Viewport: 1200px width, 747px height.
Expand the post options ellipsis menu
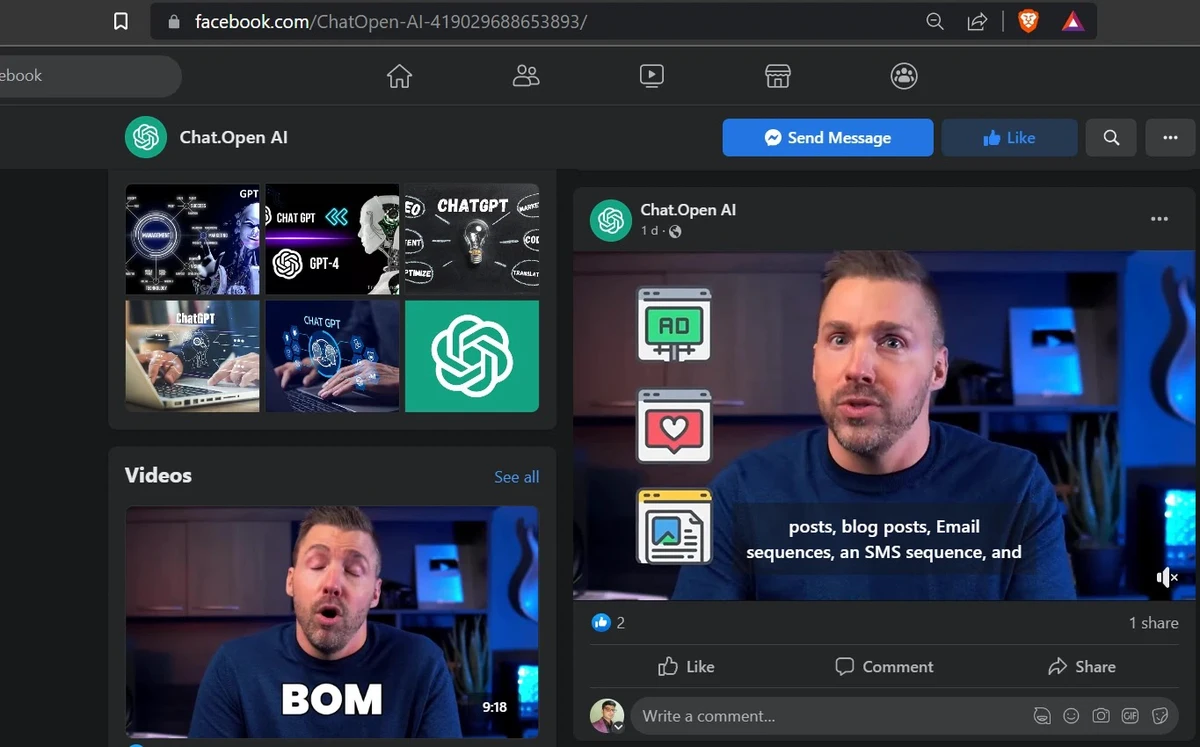pyautogui.click(x=1159, y=219)
